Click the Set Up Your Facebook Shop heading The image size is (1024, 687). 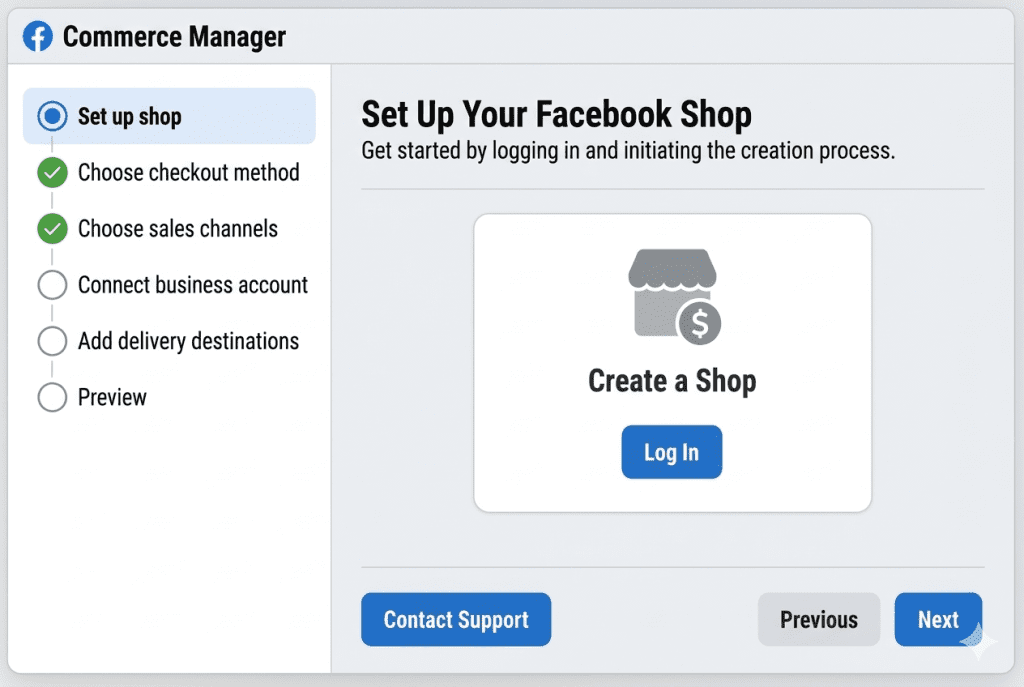556,114
